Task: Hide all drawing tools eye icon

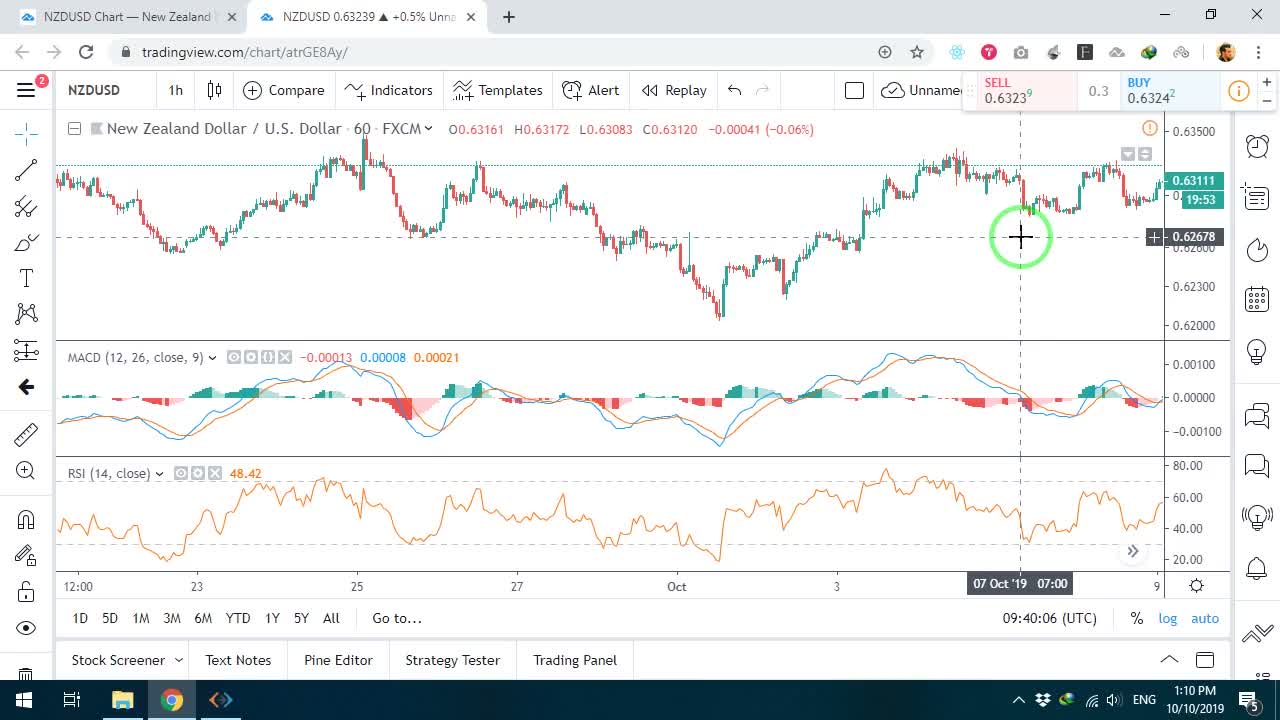Action: click(x=26, y=628)
